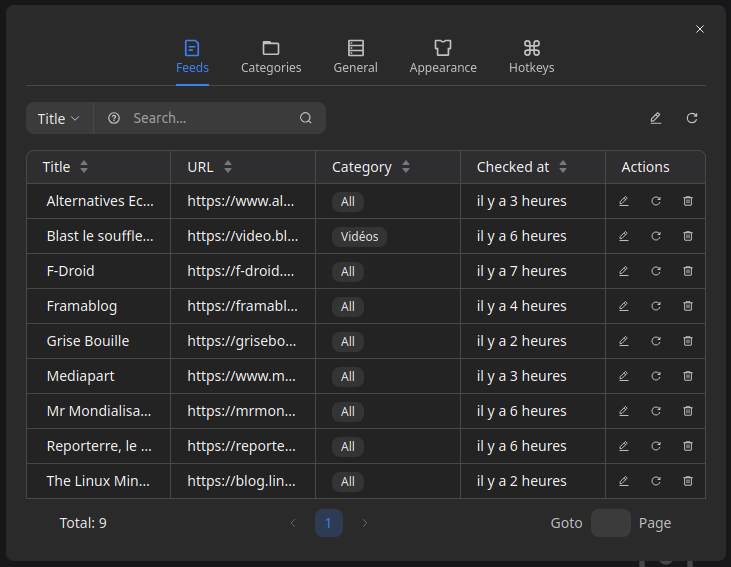
Task: Refresh the Mediapart feed row
Action: click(x=656, y=376)
